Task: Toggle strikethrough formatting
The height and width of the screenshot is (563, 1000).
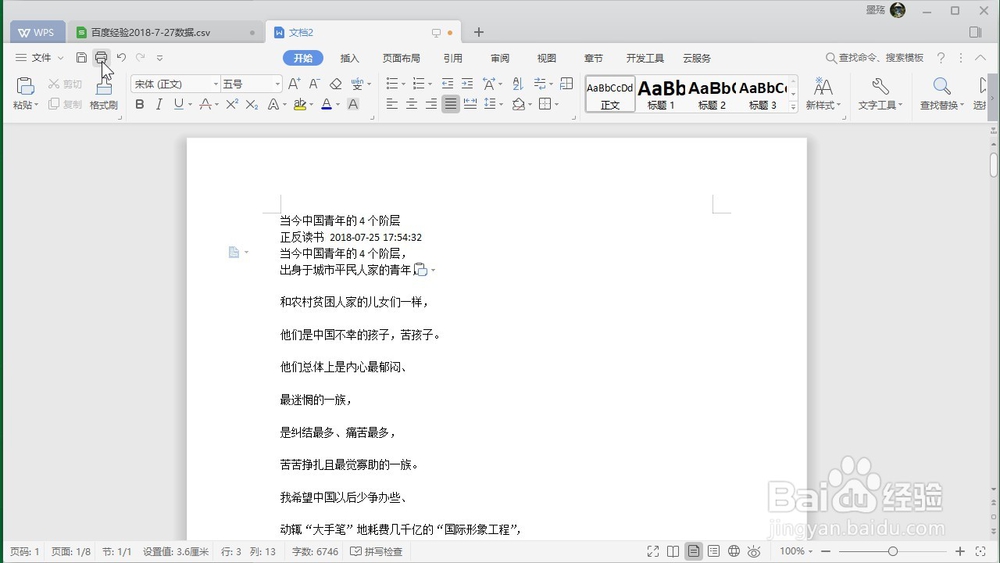Action: (x=205, y=104)
